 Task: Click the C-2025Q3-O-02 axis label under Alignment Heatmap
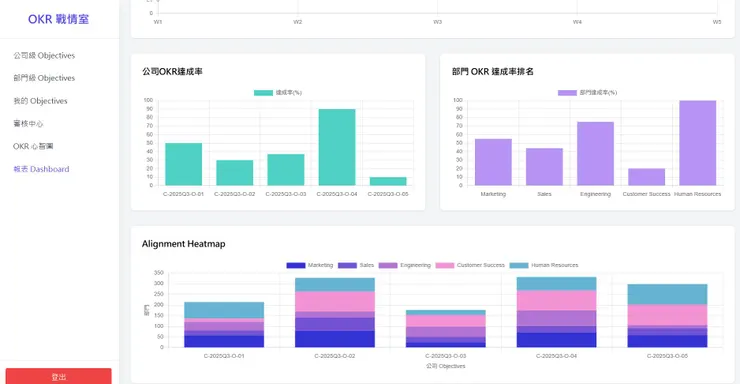pyautogui.click(x=335, y=356)
